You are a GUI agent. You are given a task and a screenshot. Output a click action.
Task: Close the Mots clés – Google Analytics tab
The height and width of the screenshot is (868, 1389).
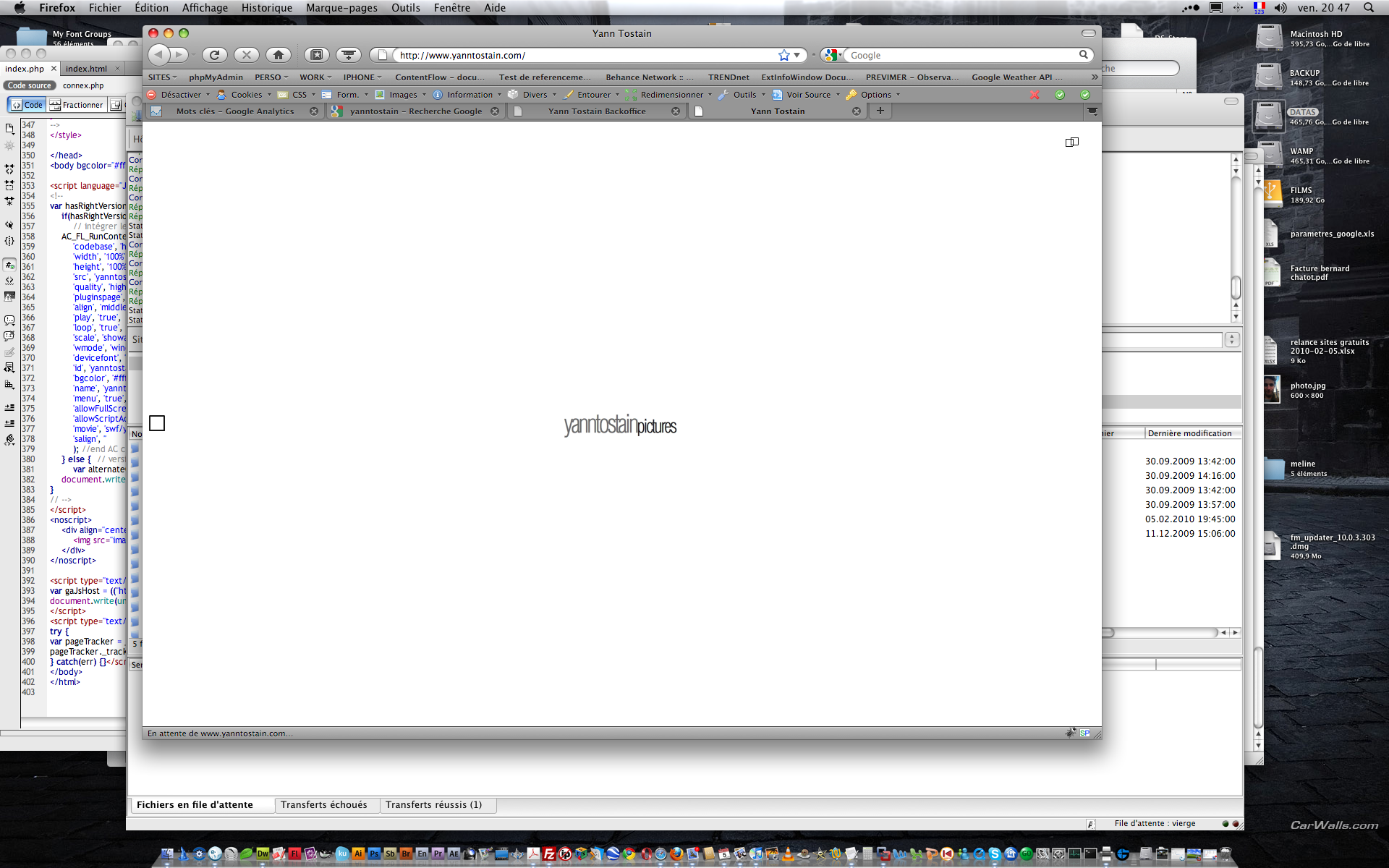click(314, 111)
